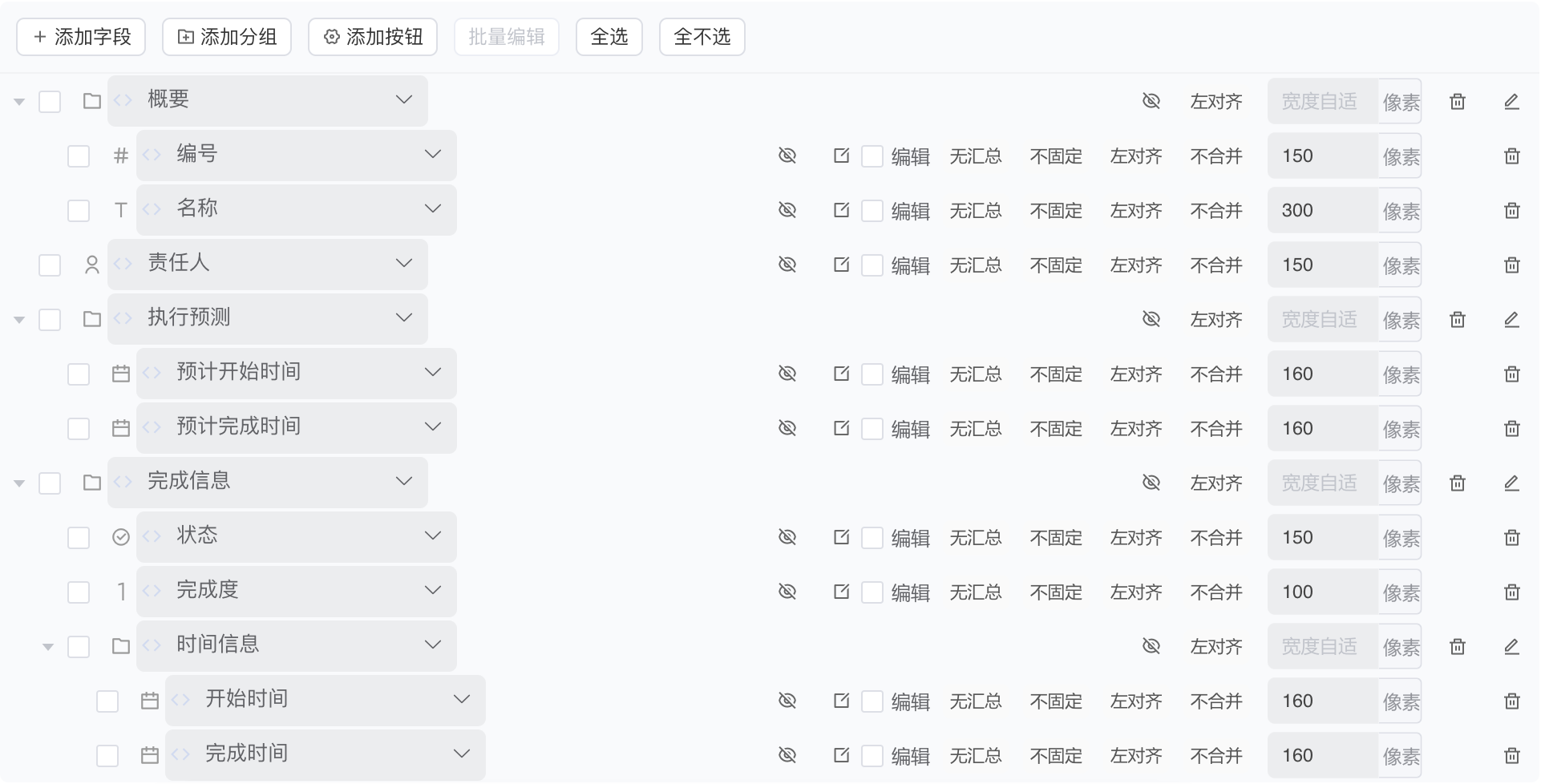Click the calendar icon beside 预计开始时间
The height and width of the screenshot is (784, 1541).
click(120, 373)
